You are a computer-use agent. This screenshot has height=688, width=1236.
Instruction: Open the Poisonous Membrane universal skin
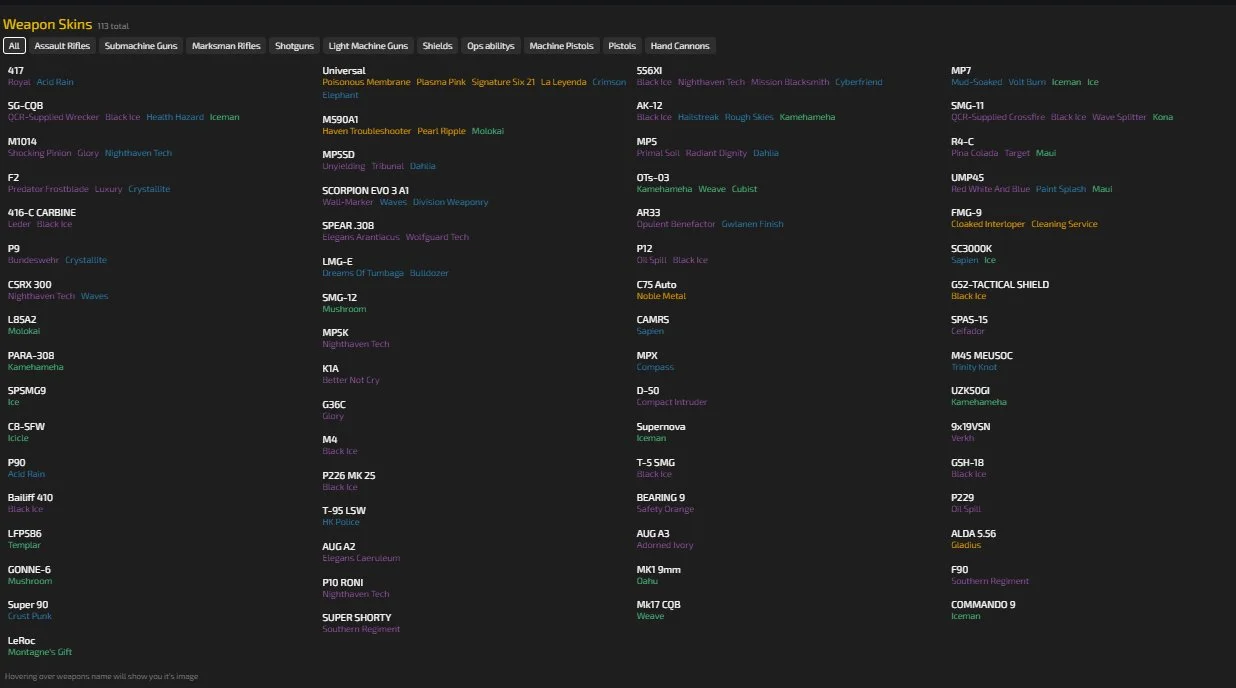pos(366,82)
